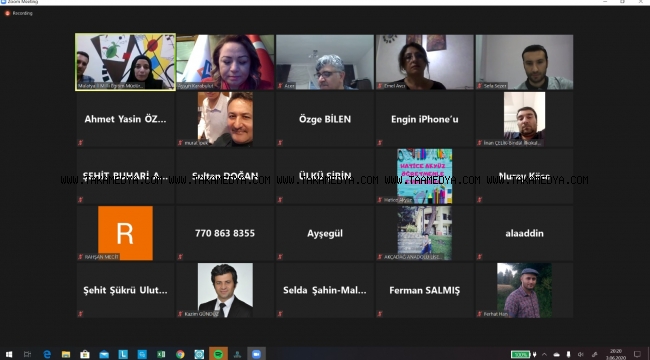Open Excel from the taskbar
Image resolution: width=650 pixels, height=360 pixels.
pos(161,354)
